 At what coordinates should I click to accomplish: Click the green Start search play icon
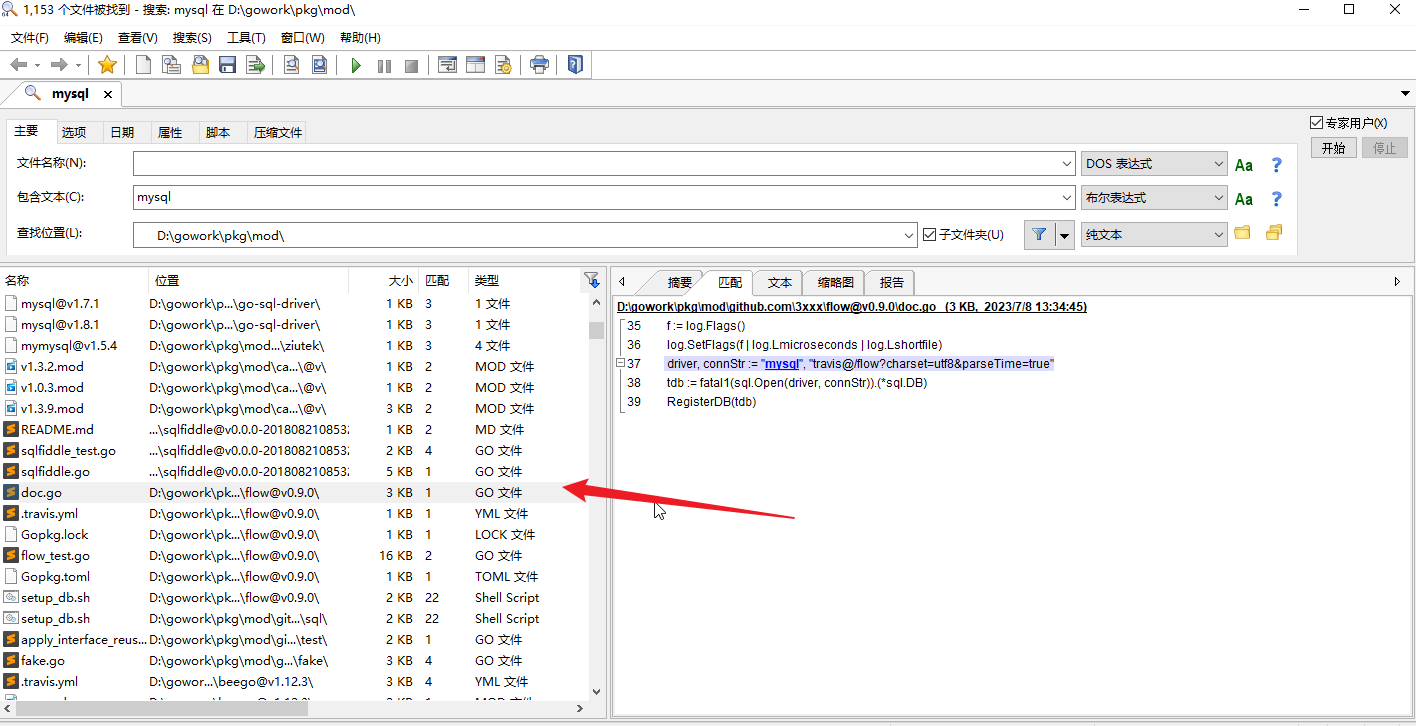click(356, 66)
